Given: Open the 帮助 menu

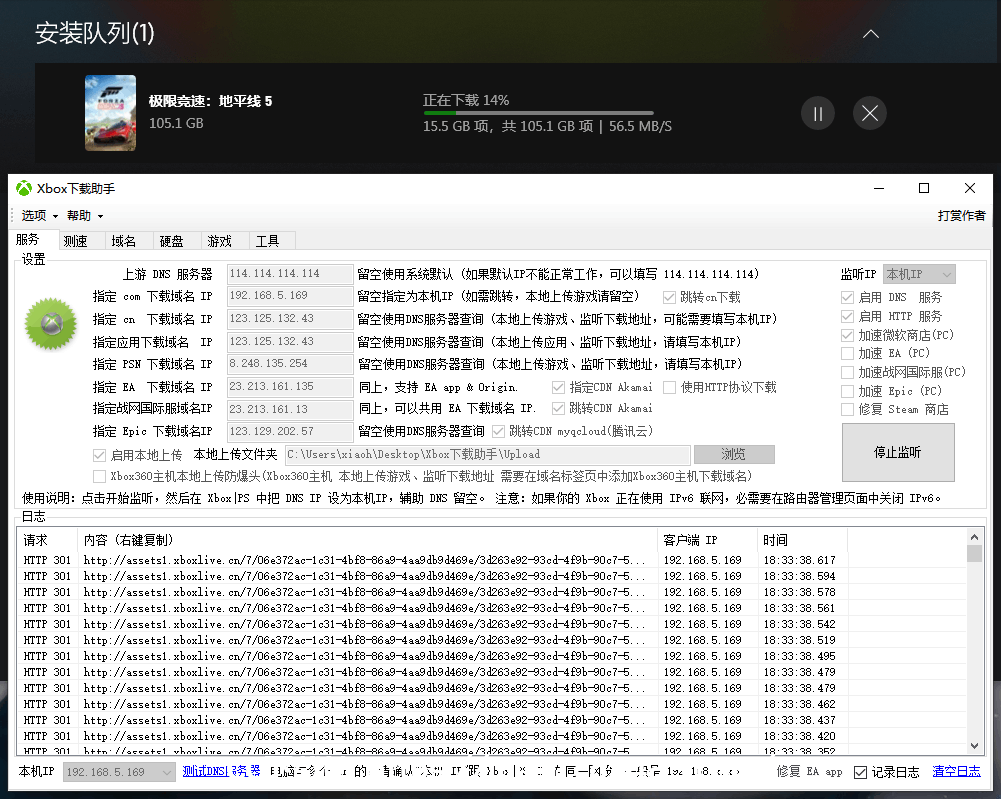Looking at the screenshot, I should [x=85, y=216].
